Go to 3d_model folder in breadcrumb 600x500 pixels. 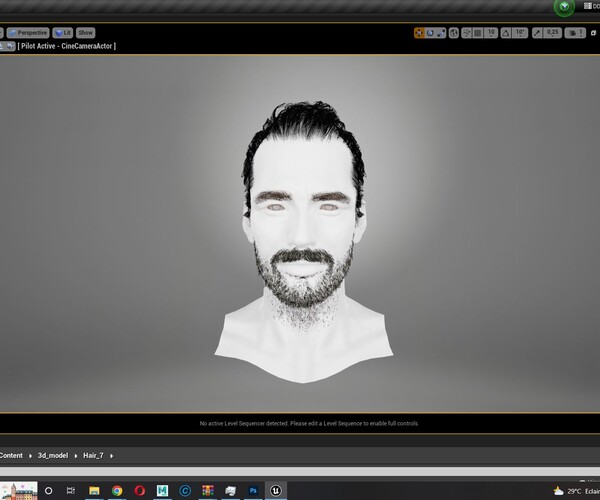click(53, 456)
